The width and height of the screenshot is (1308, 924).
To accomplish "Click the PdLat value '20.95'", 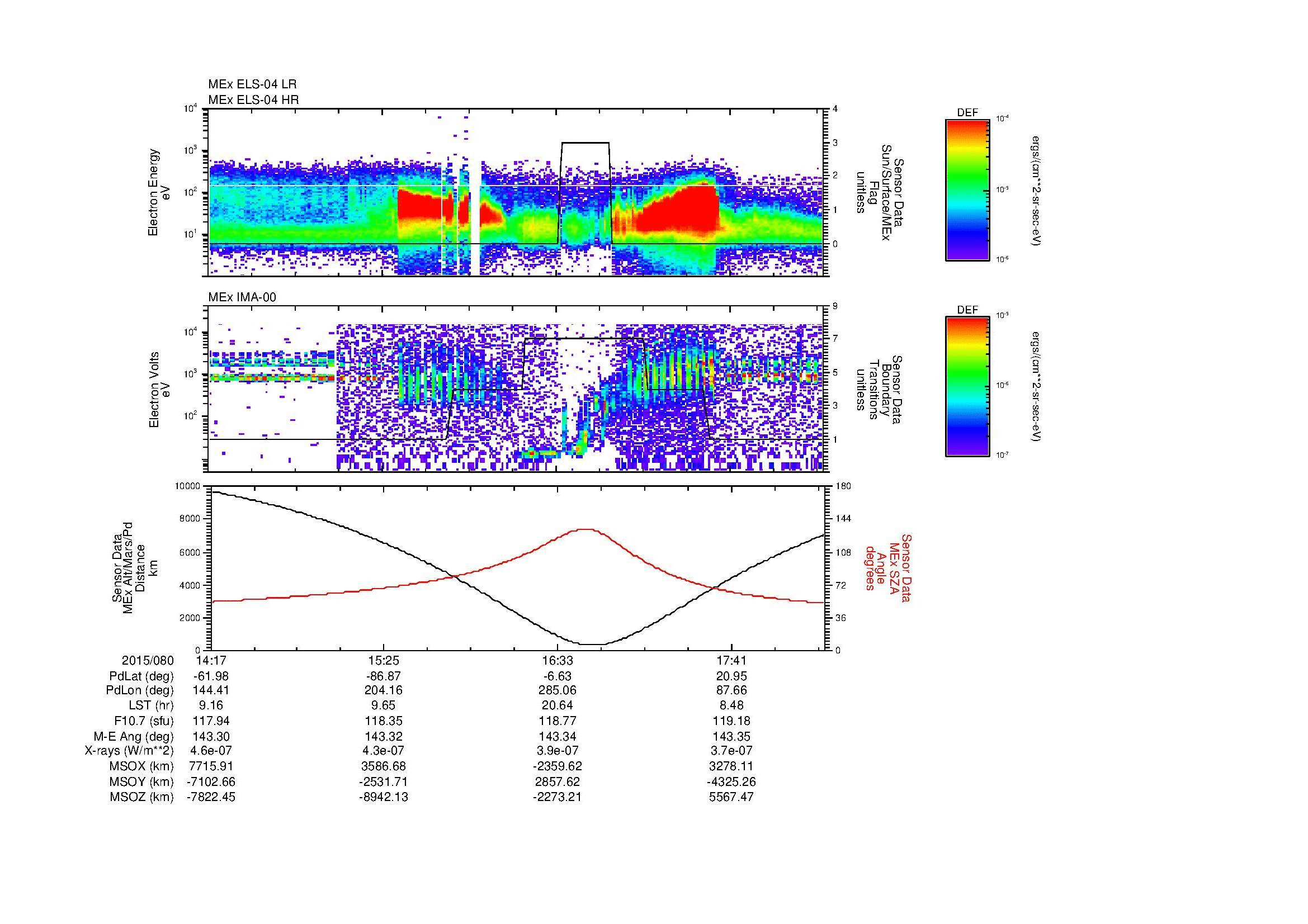I will [731, 676].
